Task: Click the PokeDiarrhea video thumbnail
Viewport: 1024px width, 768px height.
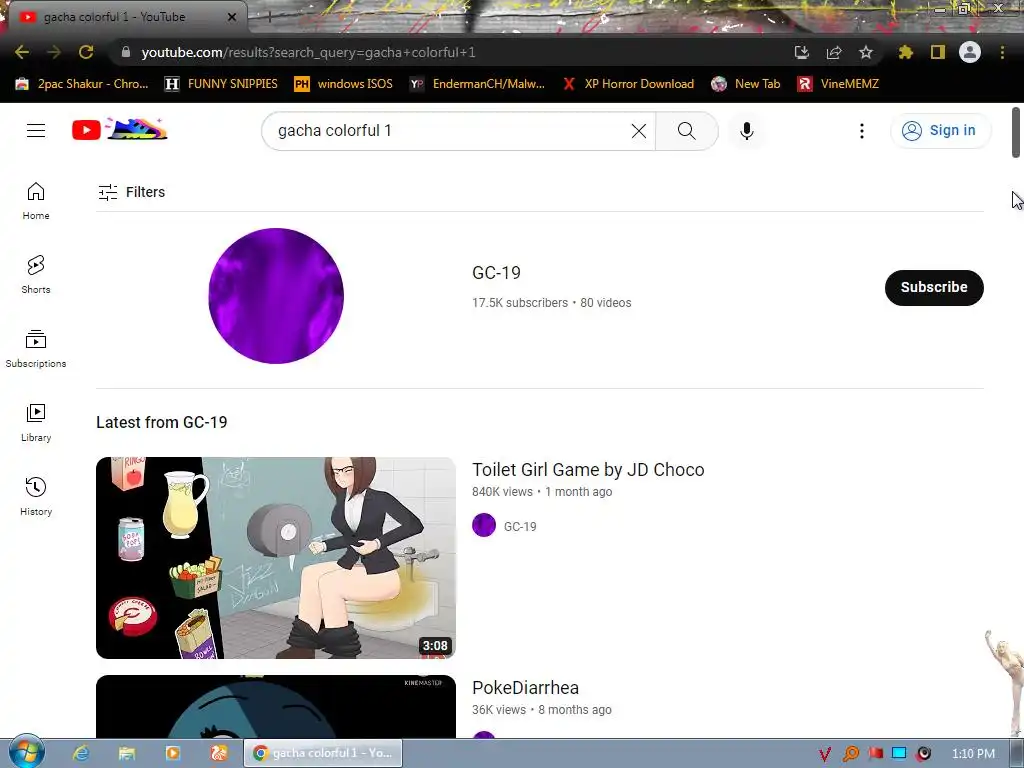Action: pyautogui.click(x=276, y=707)
